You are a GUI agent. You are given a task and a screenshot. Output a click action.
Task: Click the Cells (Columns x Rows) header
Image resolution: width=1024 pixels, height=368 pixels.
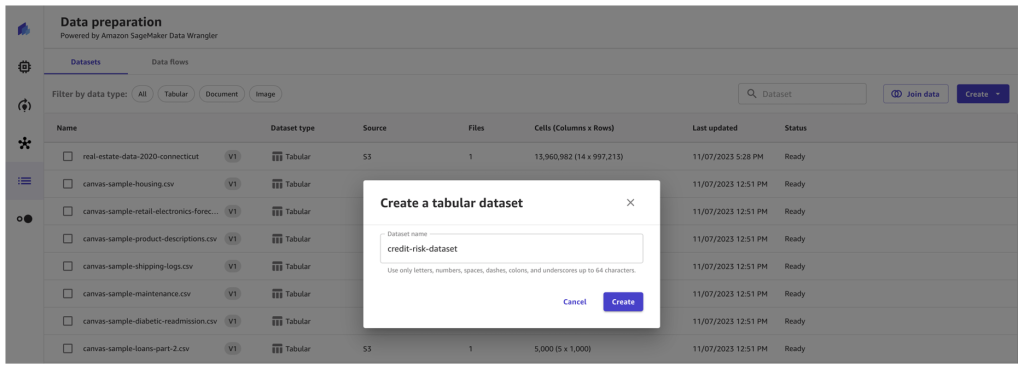574,128
